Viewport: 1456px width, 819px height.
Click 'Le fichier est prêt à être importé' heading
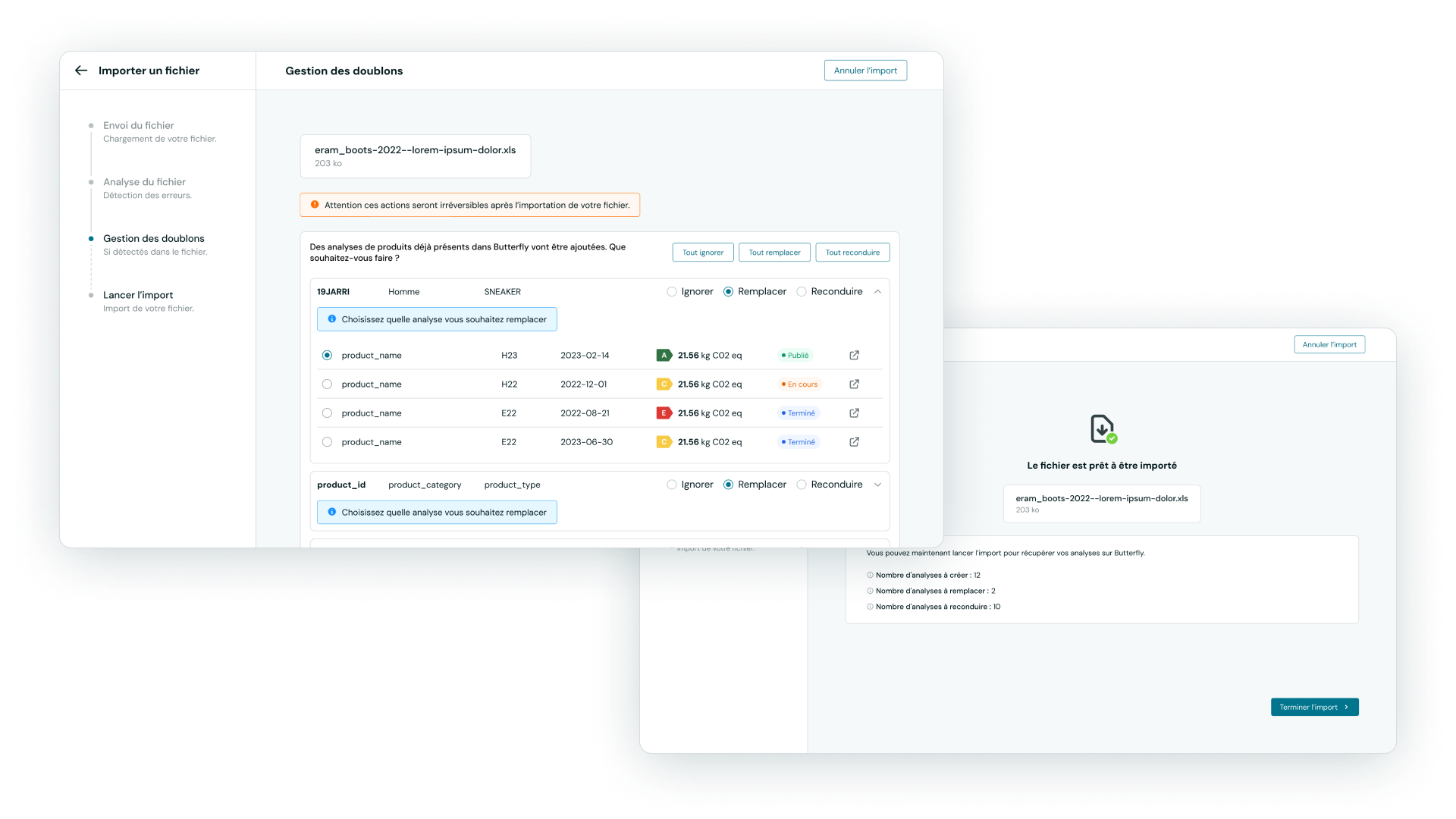(x=1102, y=466)
